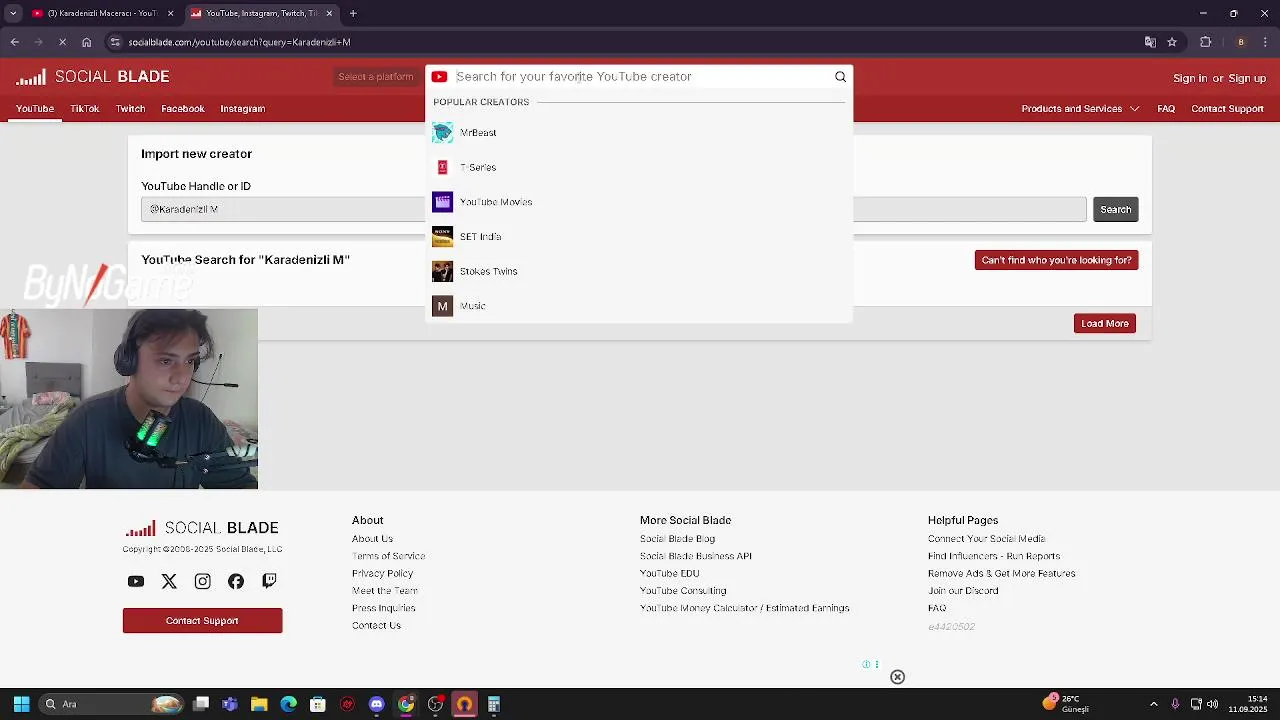1280x720 pixels.
Task: Open Social Blade's Twitch icon in footer
Action: point(269,581)
